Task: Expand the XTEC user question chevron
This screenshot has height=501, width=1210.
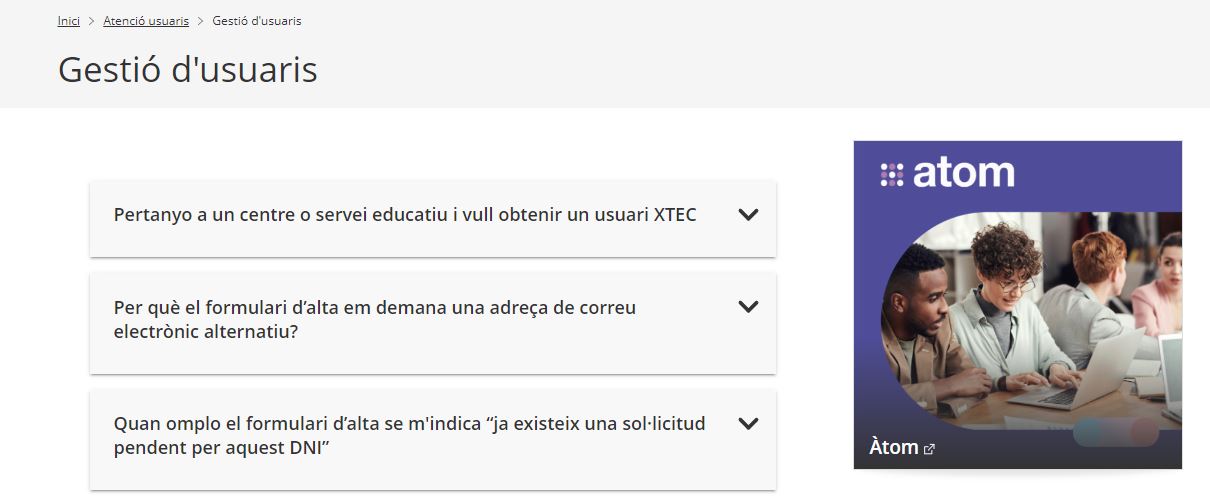Action: click(x=748, y=214)
